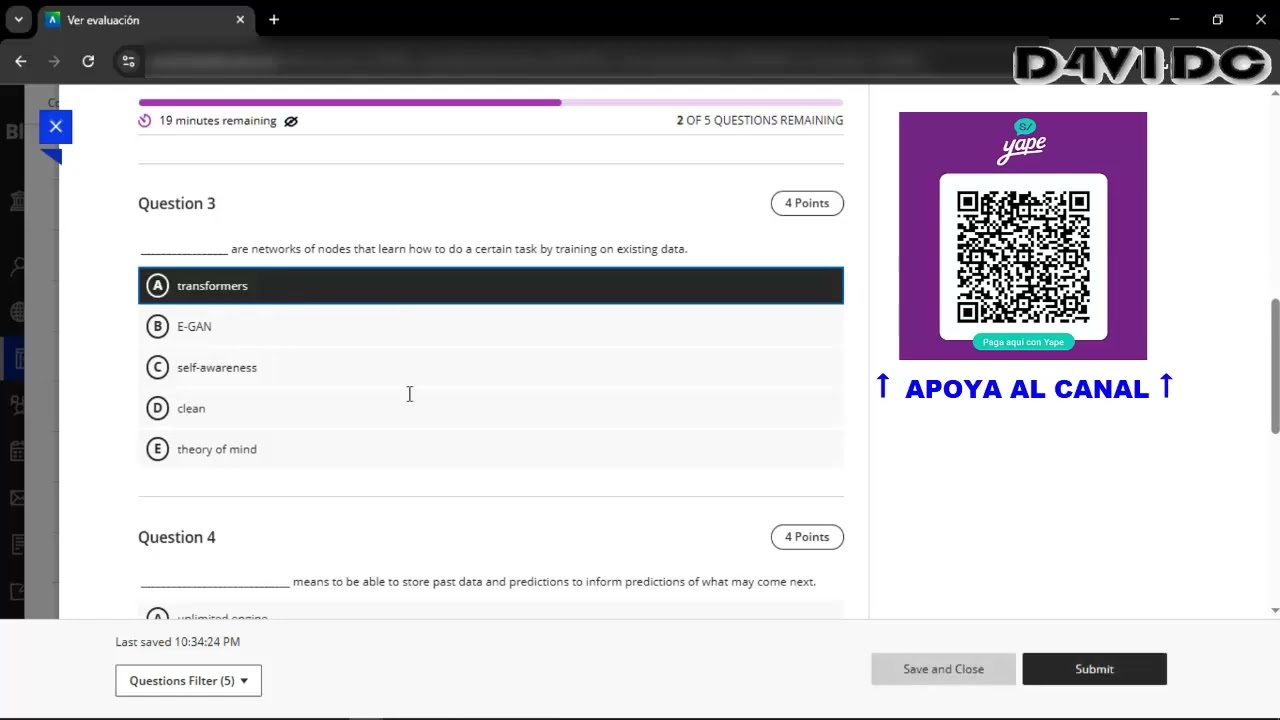Click '2 OF 5 QUESTIONS REMAINING' text
This screenshot has height=720, width=1280.
[760, 120]
